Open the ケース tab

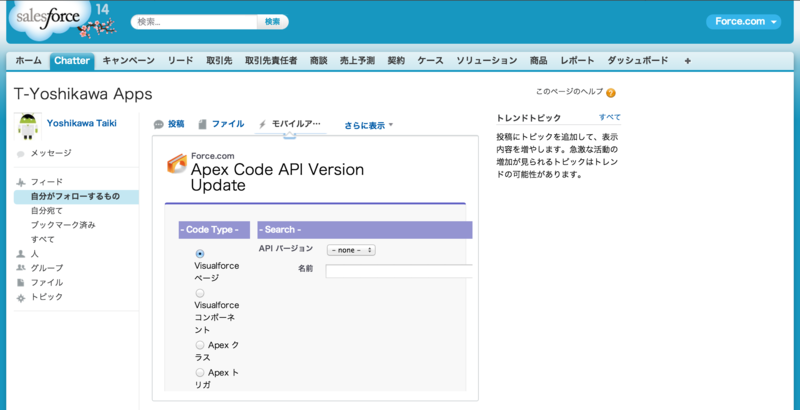point(430,60)
